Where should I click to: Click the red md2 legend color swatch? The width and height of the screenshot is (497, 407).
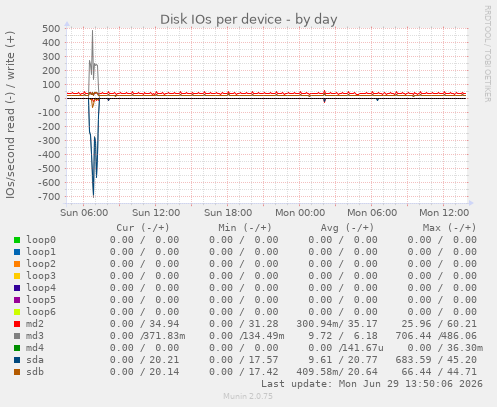click(x=17, y=324)
